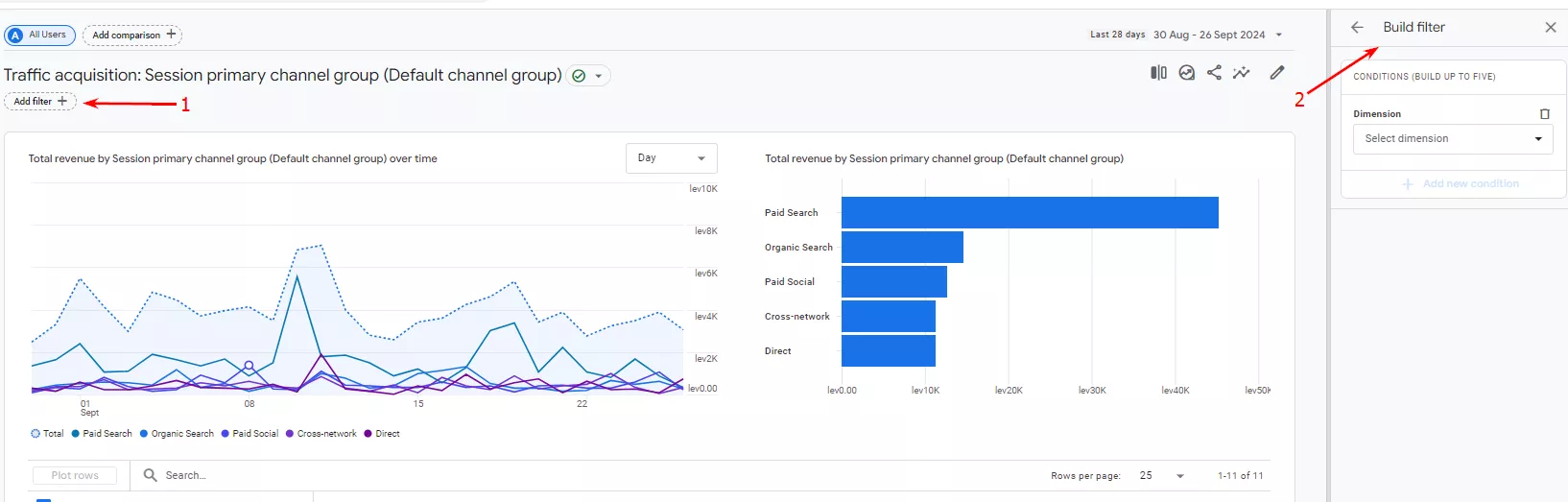
Task: Click the Paid Social bar
Action: pyautogui.click(x=894, y=282)
